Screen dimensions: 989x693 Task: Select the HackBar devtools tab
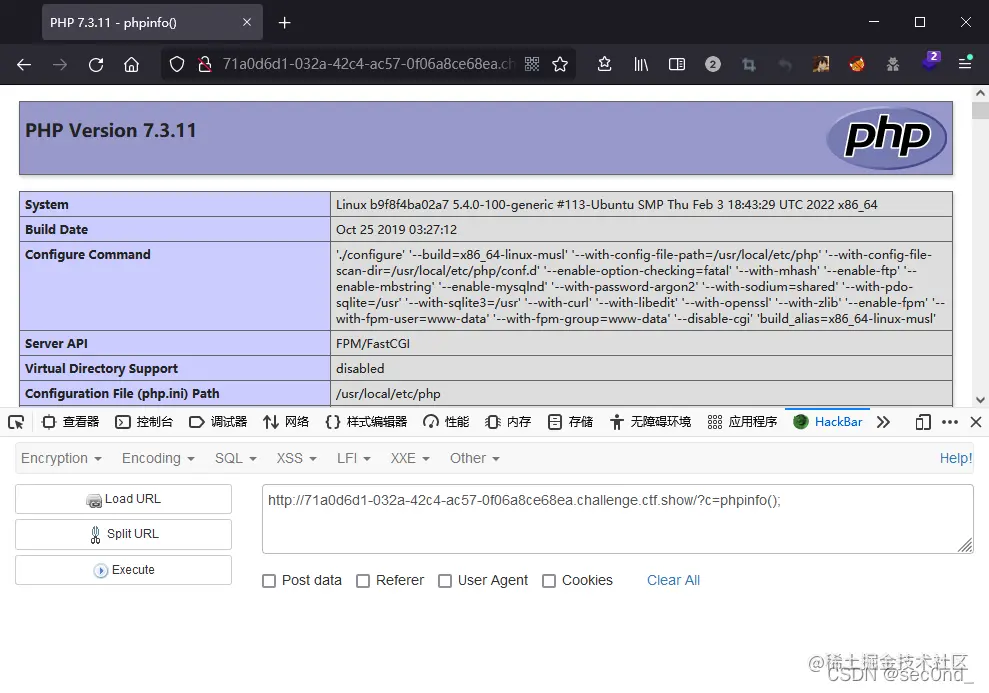click(828, 422)
